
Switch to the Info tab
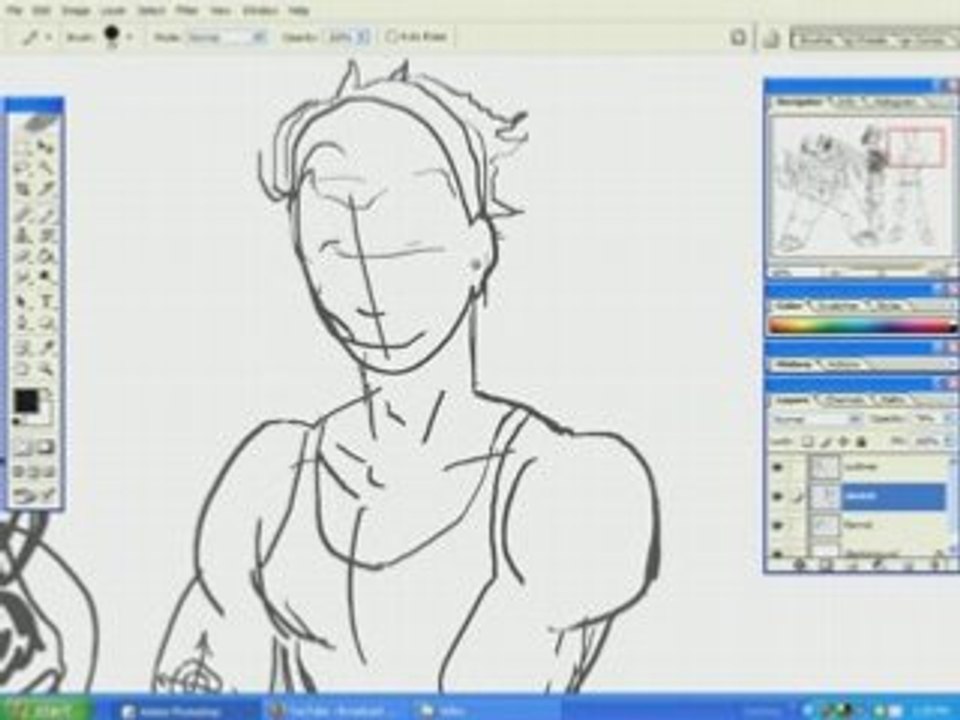tap(846, 103)
